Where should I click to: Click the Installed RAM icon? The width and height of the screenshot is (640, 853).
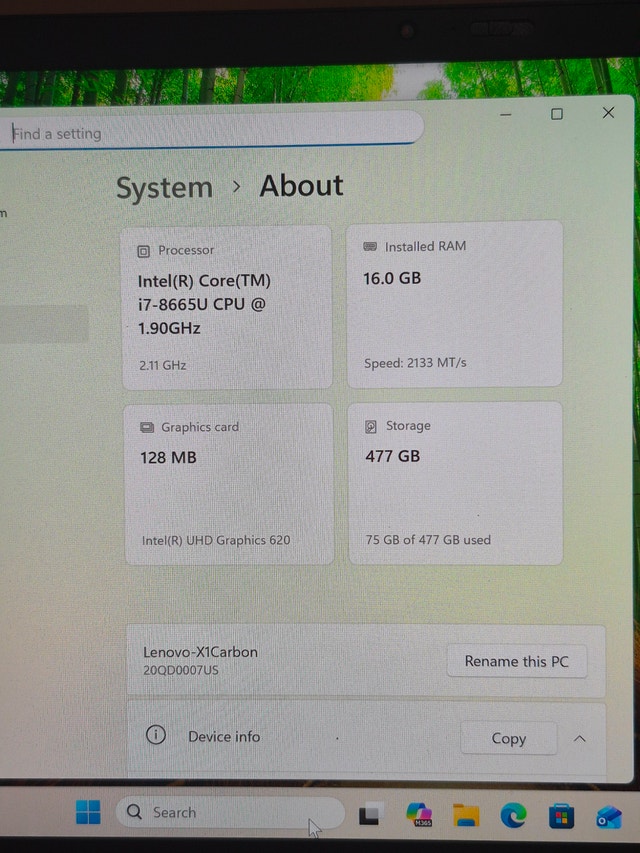370,246
